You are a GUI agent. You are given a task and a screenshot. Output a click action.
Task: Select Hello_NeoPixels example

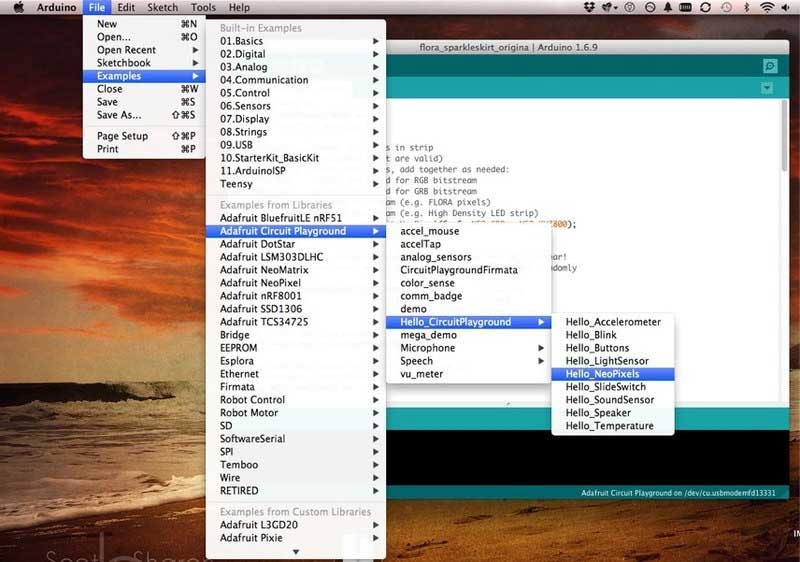602,374
